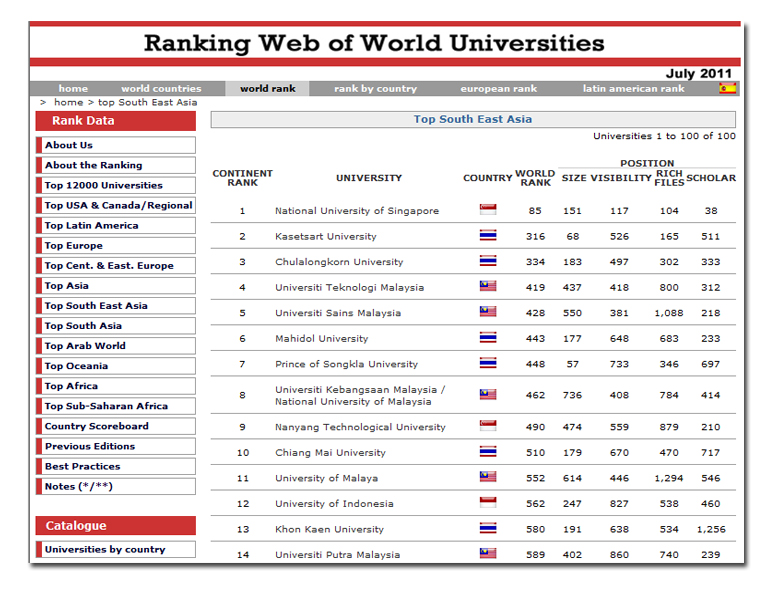Click the WORLD RANK column header

click(x=535, y=178)
